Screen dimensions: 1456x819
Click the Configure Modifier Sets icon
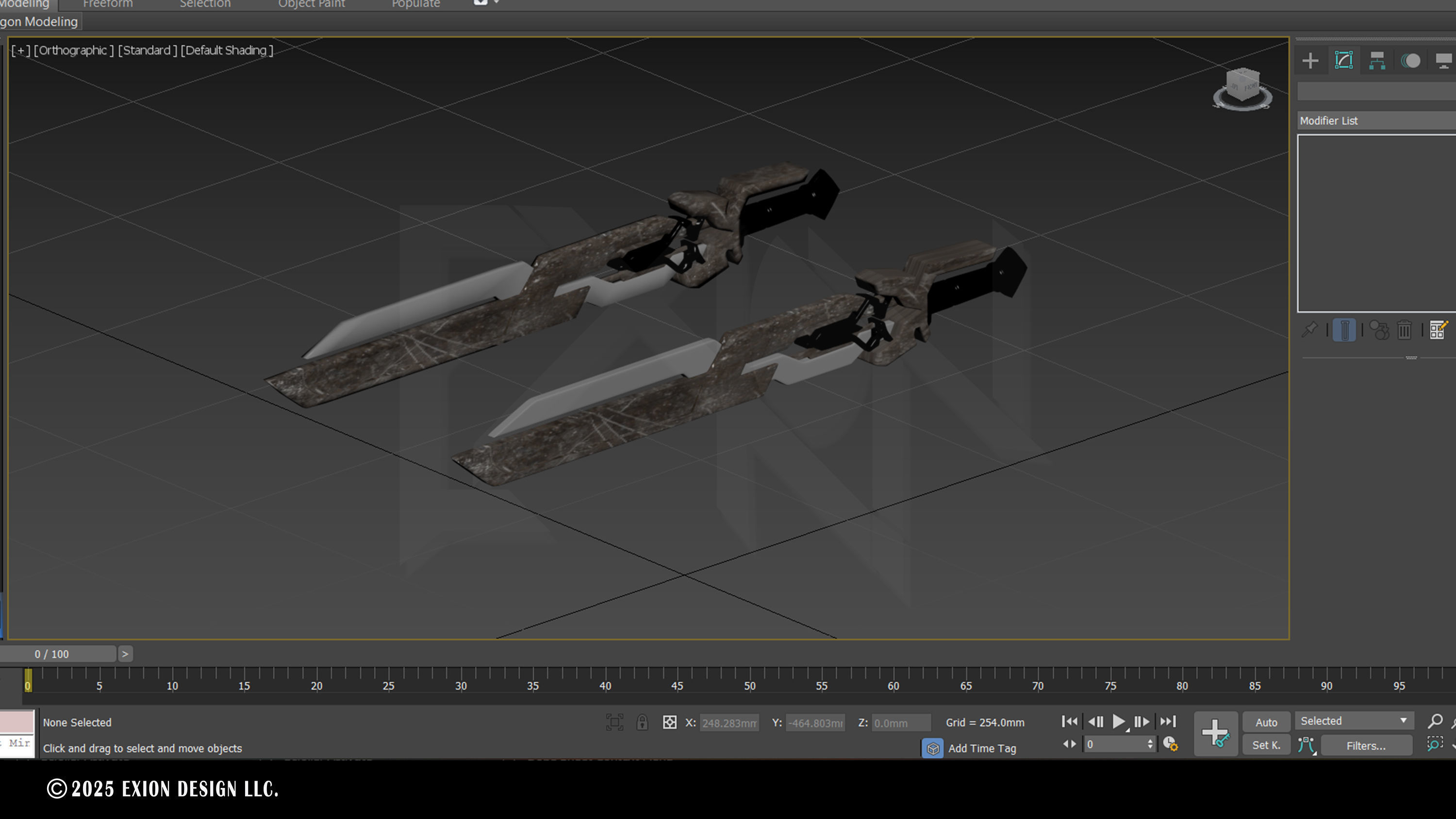pos(1438,329)
